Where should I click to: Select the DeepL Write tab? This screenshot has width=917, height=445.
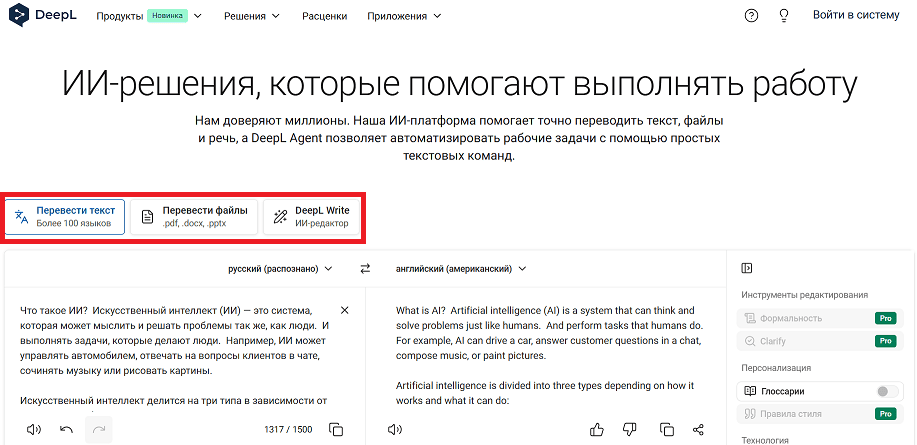tap(311, 217)
